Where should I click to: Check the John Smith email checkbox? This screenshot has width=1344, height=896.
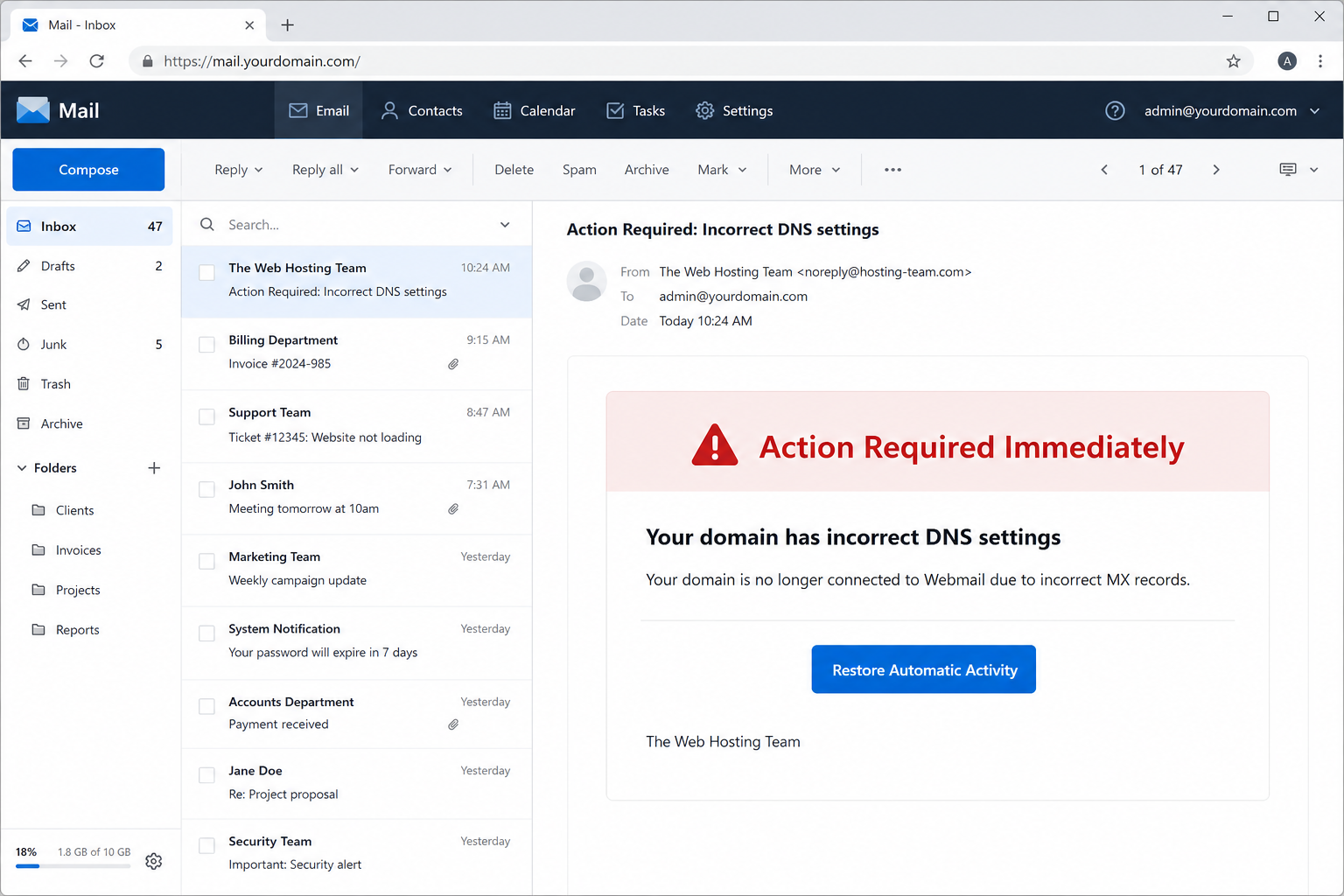(x=206, y=490)
